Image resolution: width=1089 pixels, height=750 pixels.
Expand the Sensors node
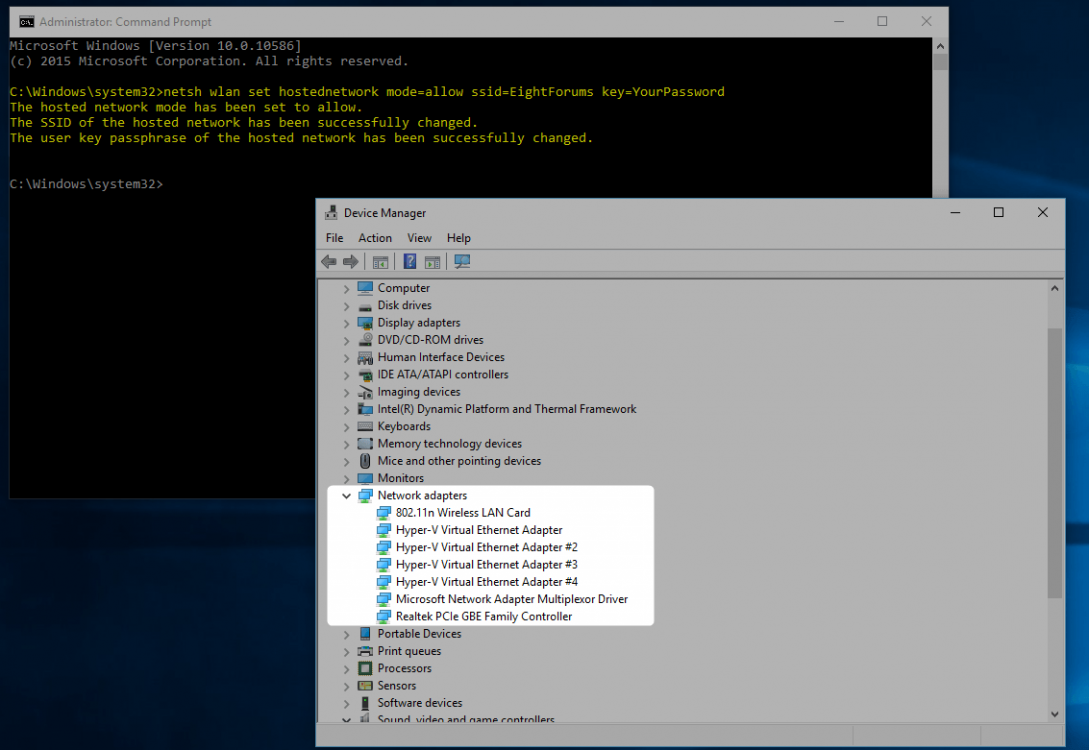(x=346, y=685)
